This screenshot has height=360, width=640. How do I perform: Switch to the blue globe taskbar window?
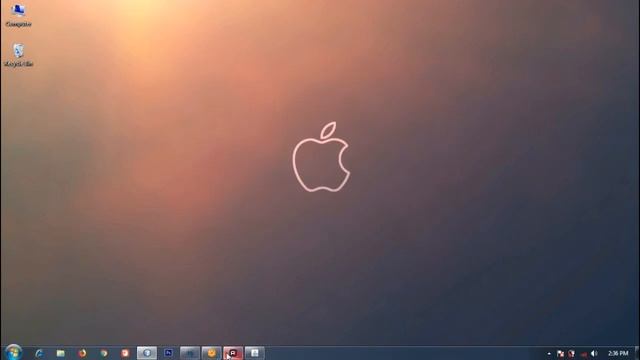pos(147,353)
